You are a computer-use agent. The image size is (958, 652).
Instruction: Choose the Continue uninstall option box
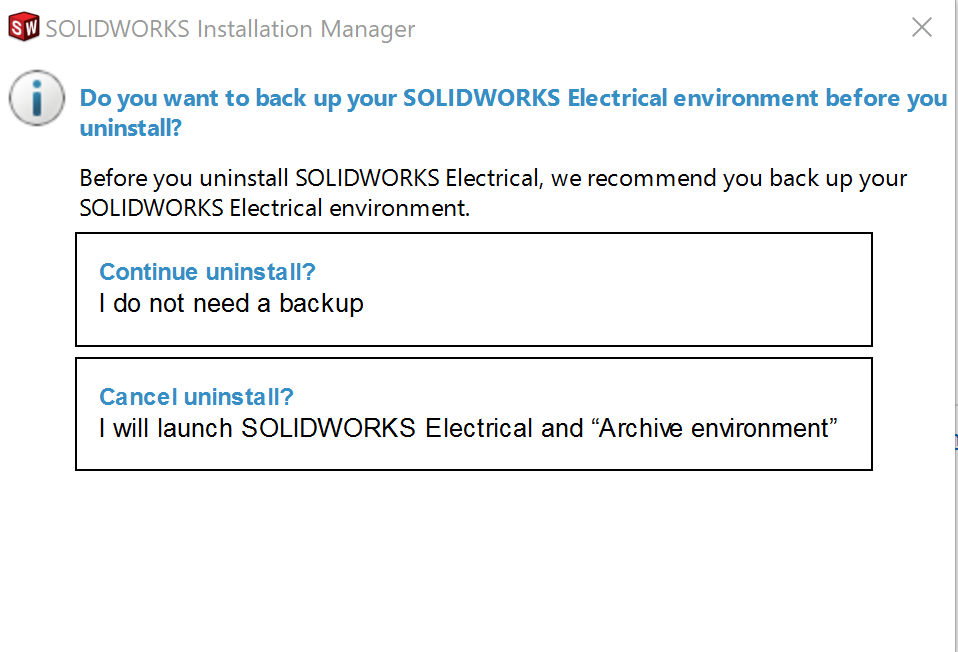click(474, 289)
